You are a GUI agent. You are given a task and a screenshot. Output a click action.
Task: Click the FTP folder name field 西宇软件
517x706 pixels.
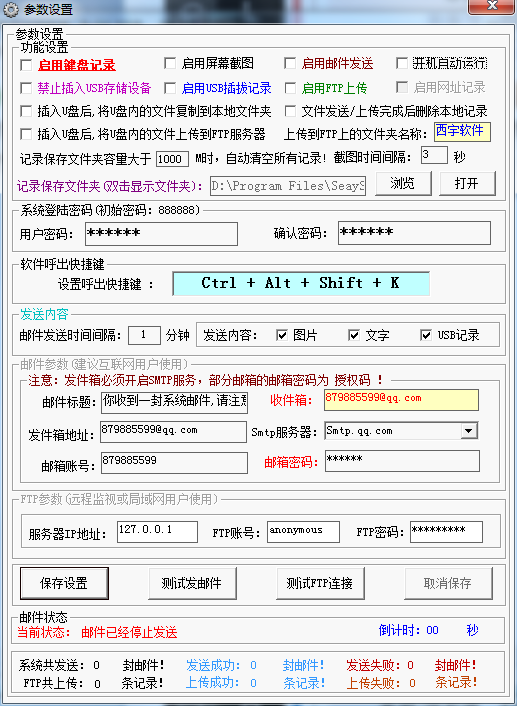pos(462,132)
